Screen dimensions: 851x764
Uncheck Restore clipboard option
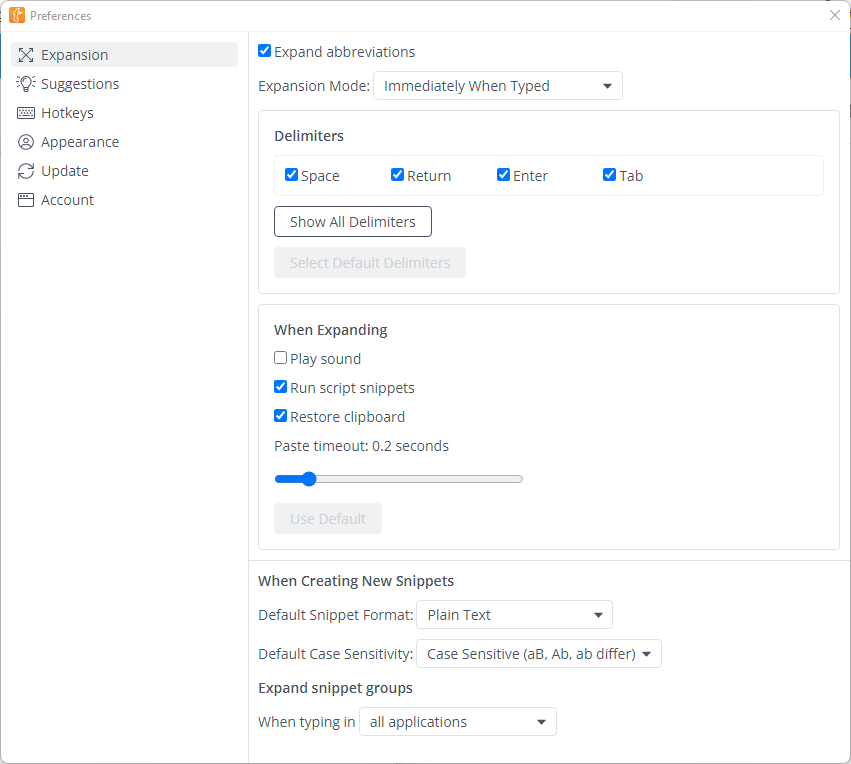point(281,416)
